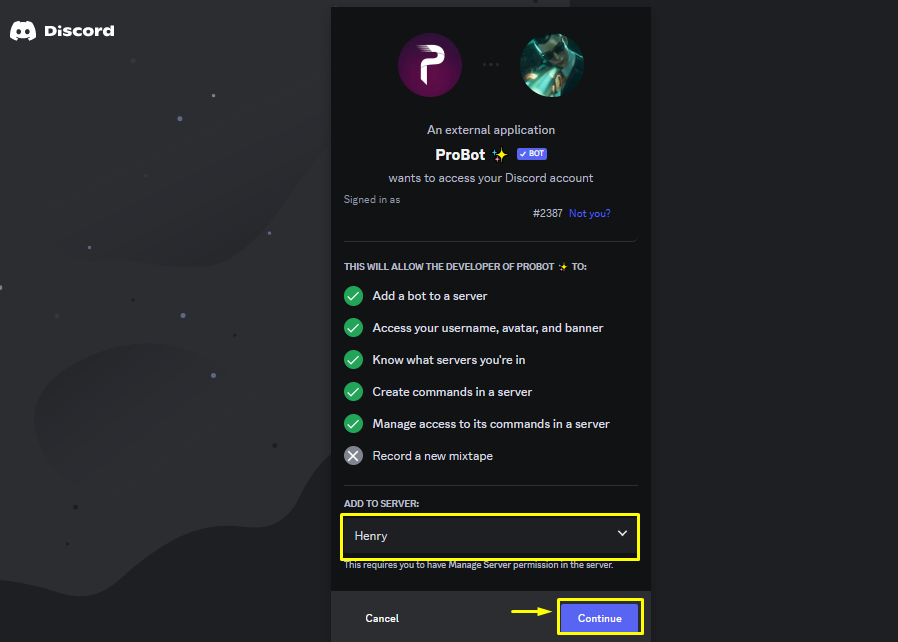Image resolution: width=898 pixels, height=642 pixels.
Task: Click the Continue button
Action: (600, 618)
